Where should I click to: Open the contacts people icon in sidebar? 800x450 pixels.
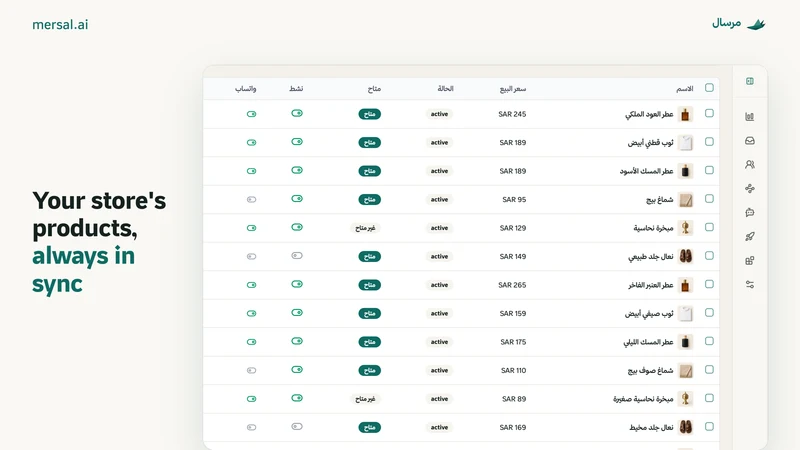[x=749, y=165]
